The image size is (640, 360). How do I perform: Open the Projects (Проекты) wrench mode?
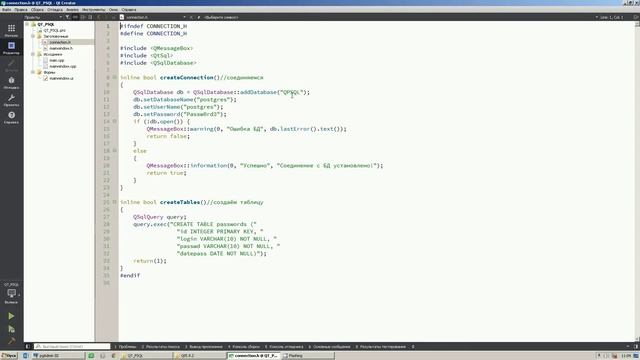point(11,100)
